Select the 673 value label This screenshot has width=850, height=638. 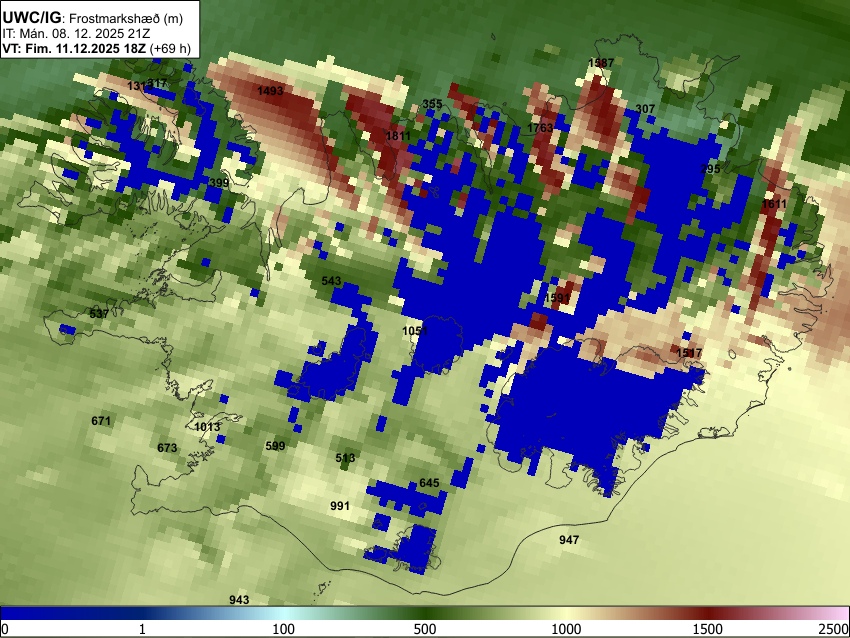click(167, 448)
